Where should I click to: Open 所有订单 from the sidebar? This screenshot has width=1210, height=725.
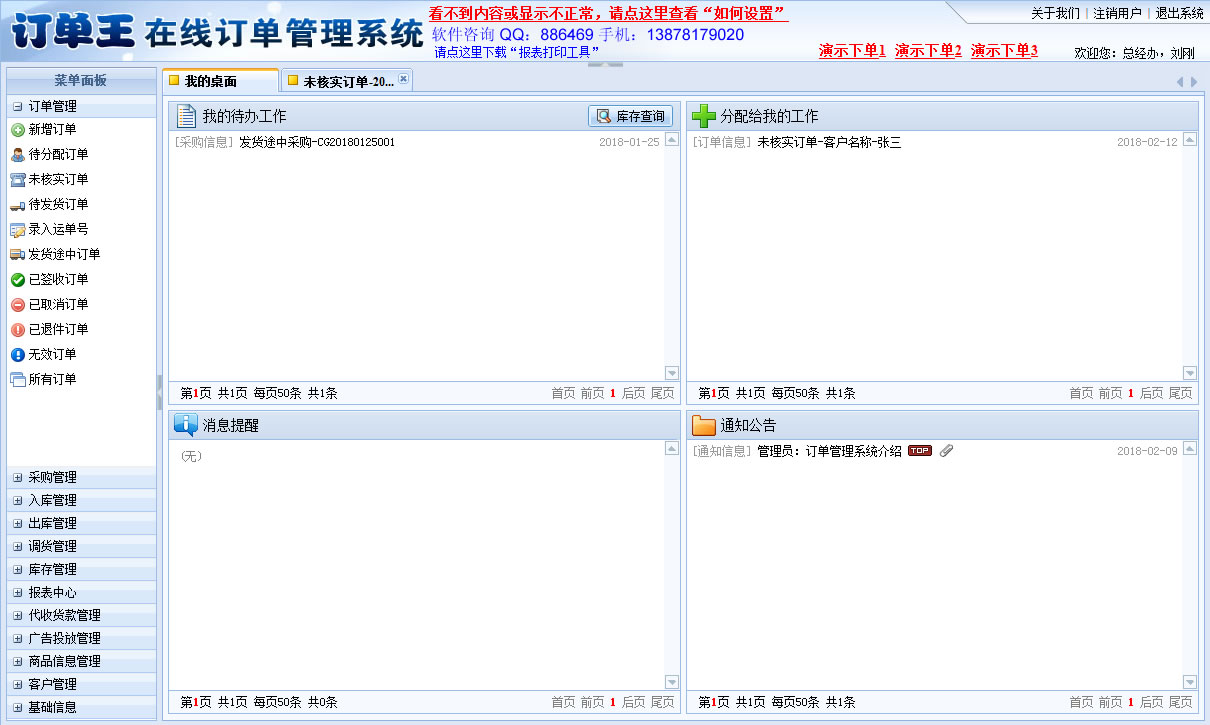(52, 379)
